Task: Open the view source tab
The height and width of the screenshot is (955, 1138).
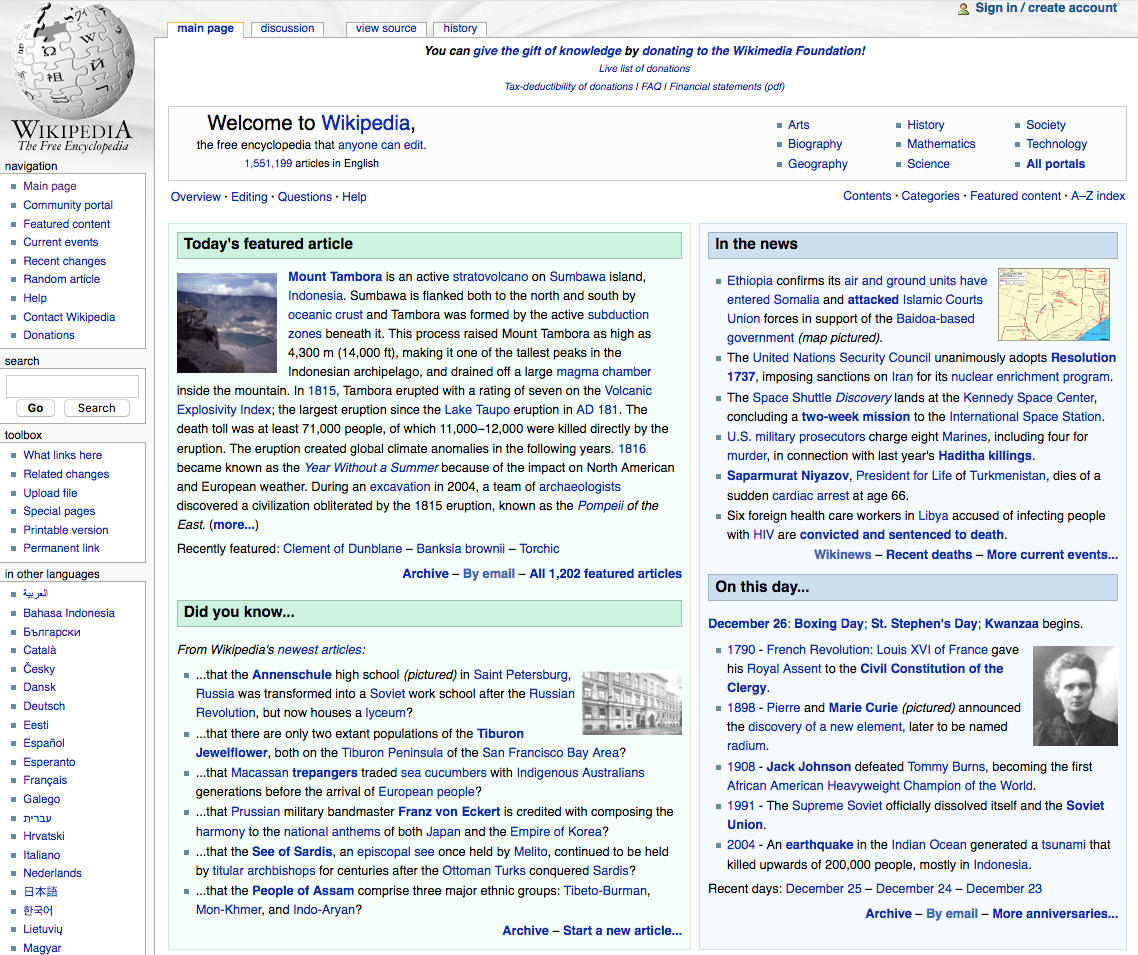Action: [x=386, y=28]
